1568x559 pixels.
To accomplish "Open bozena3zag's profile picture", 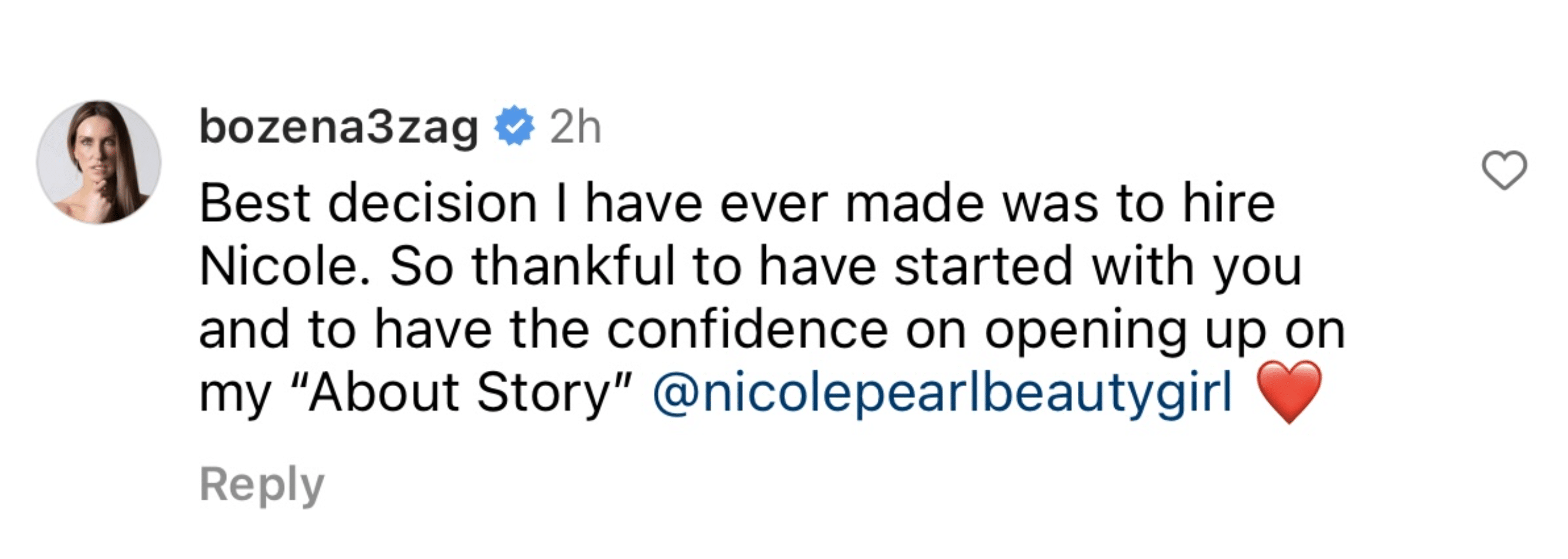I will [99, 162].
